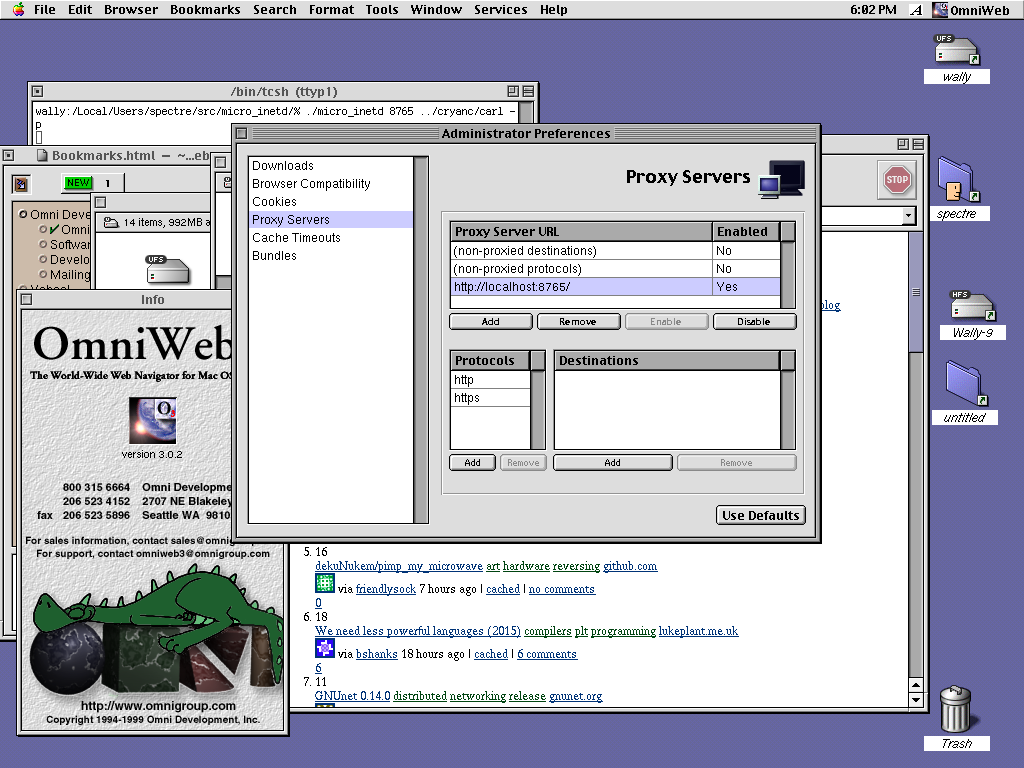Click Add under Protocols list
Screen dimensions: 1024x768
(x=472, y=462)
